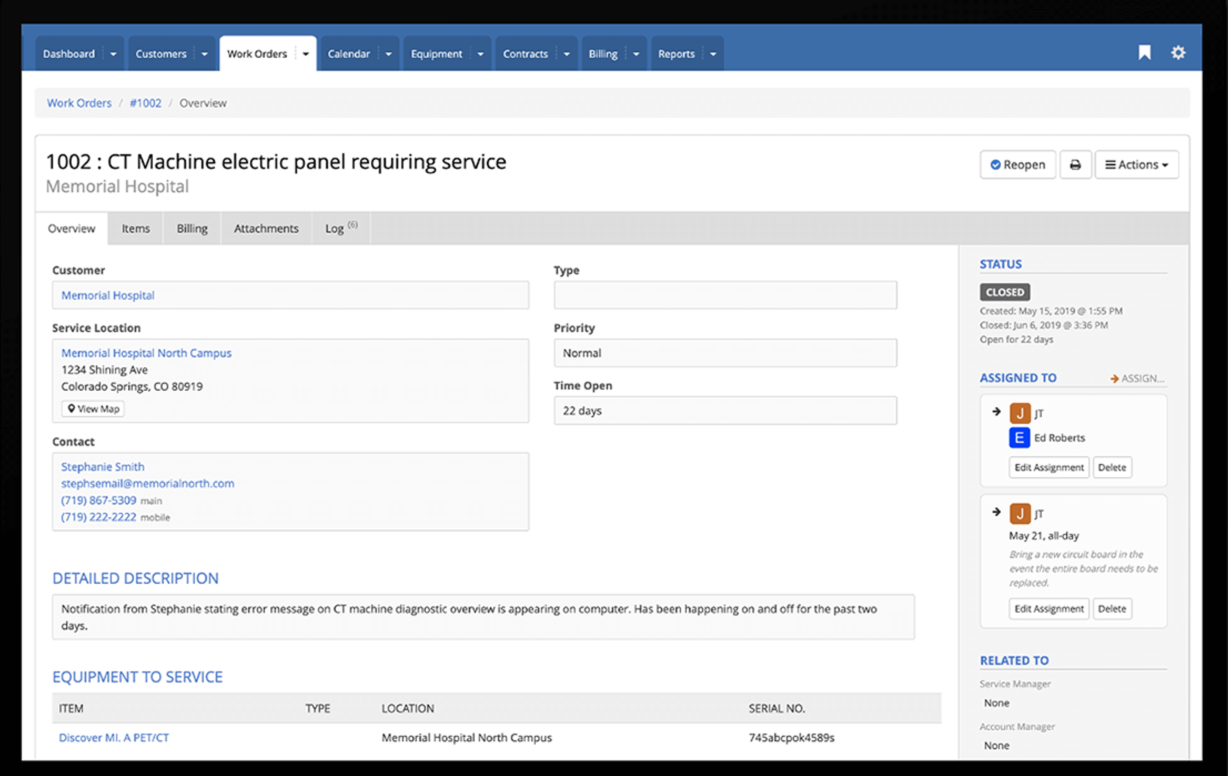1228x776 pixels.
Task: Click the View Map pin icon
Action: point(72,408)
